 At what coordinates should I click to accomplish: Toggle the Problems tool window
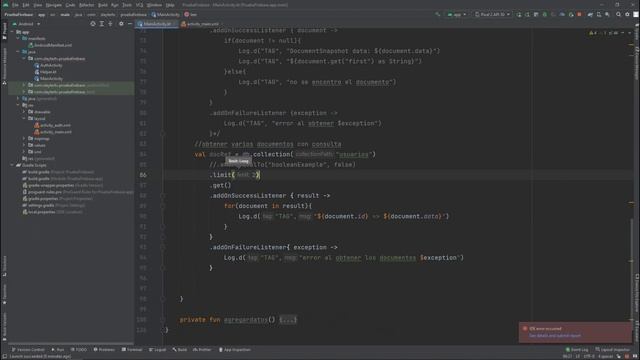coord(104,350)
